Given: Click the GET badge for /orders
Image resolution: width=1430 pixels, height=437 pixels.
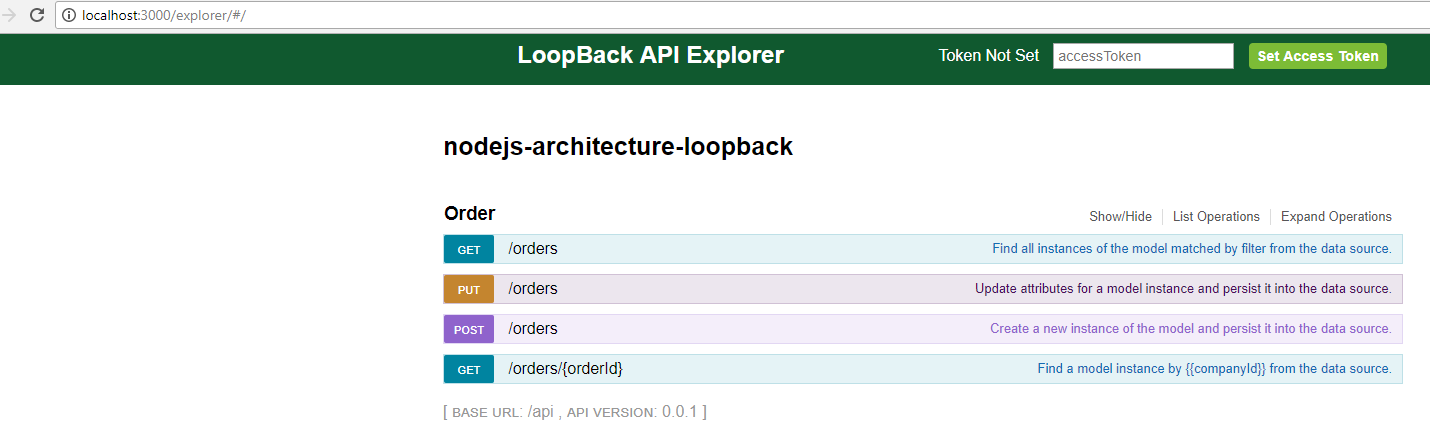Looking at the screenshot, I should [x=469, y=249].
